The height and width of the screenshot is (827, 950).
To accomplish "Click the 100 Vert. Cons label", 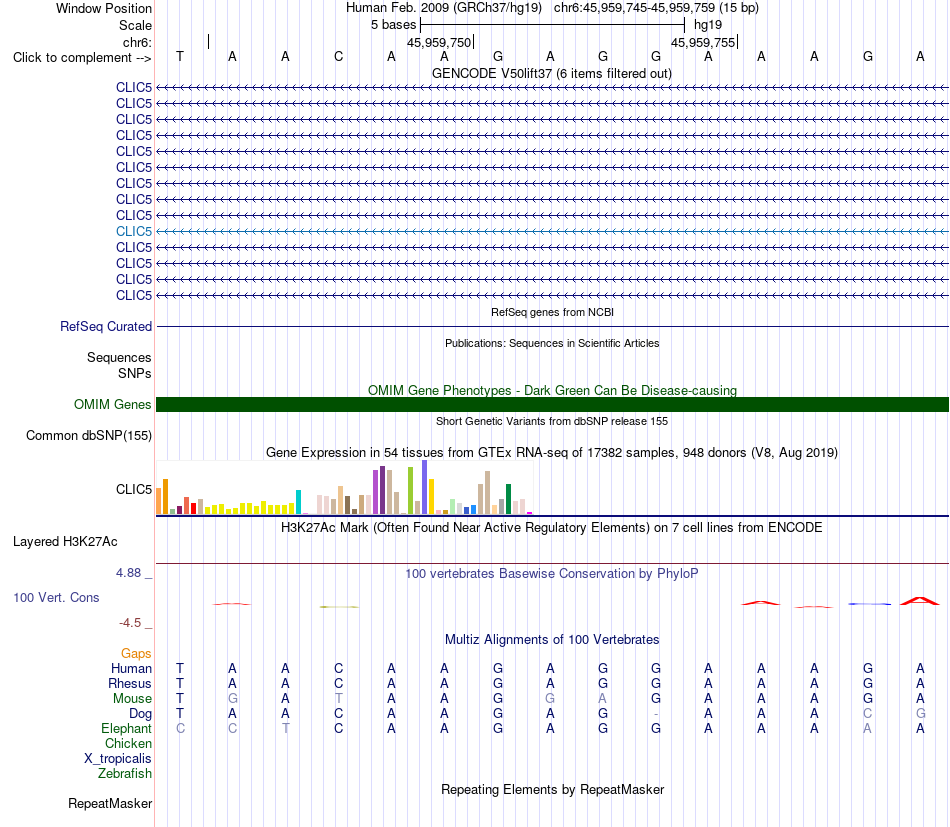I will (x=56, y=597).
